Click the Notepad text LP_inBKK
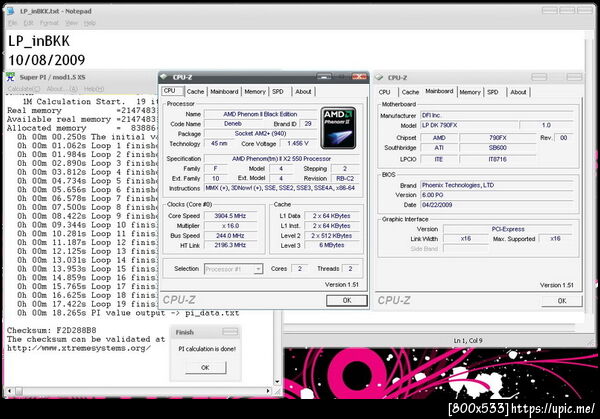The width and height of the screenshot is (600, 419). pos(39,41)
